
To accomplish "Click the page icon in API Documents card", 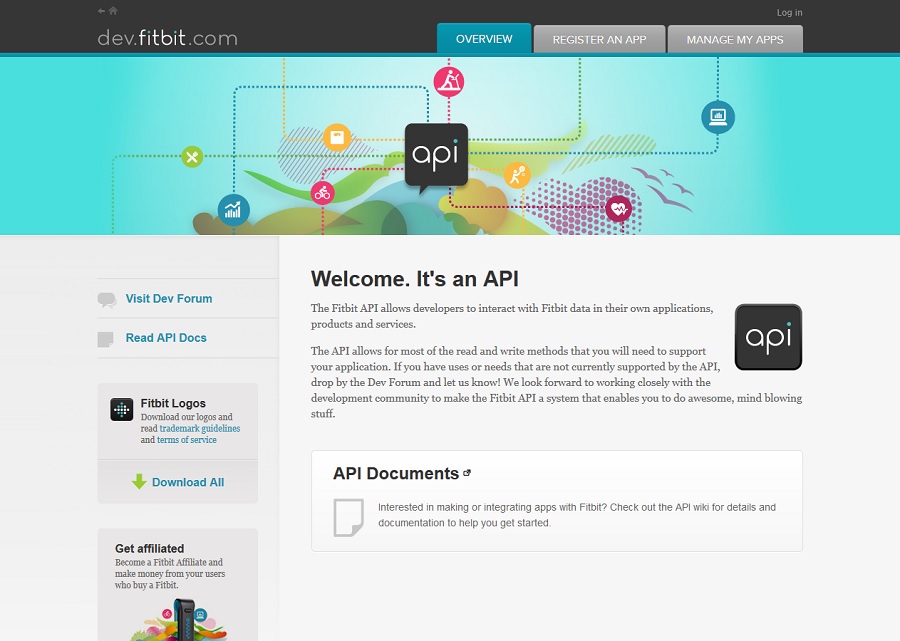I will 348,516.
